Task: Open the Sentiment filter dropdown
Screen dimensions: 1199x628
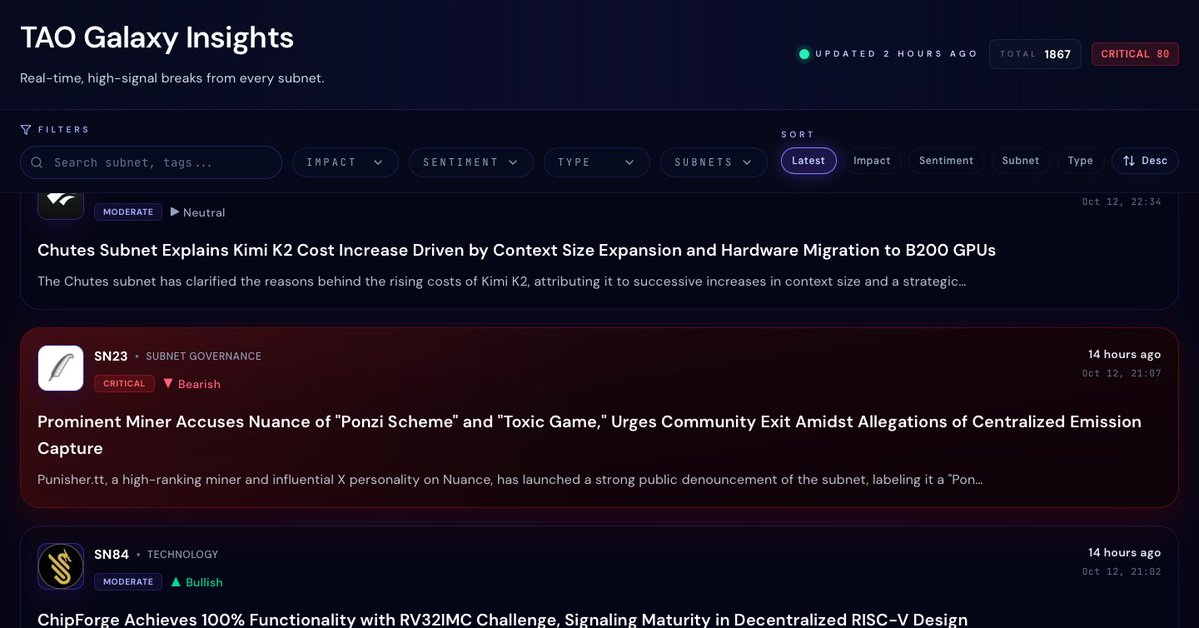Action: (470, 162)
